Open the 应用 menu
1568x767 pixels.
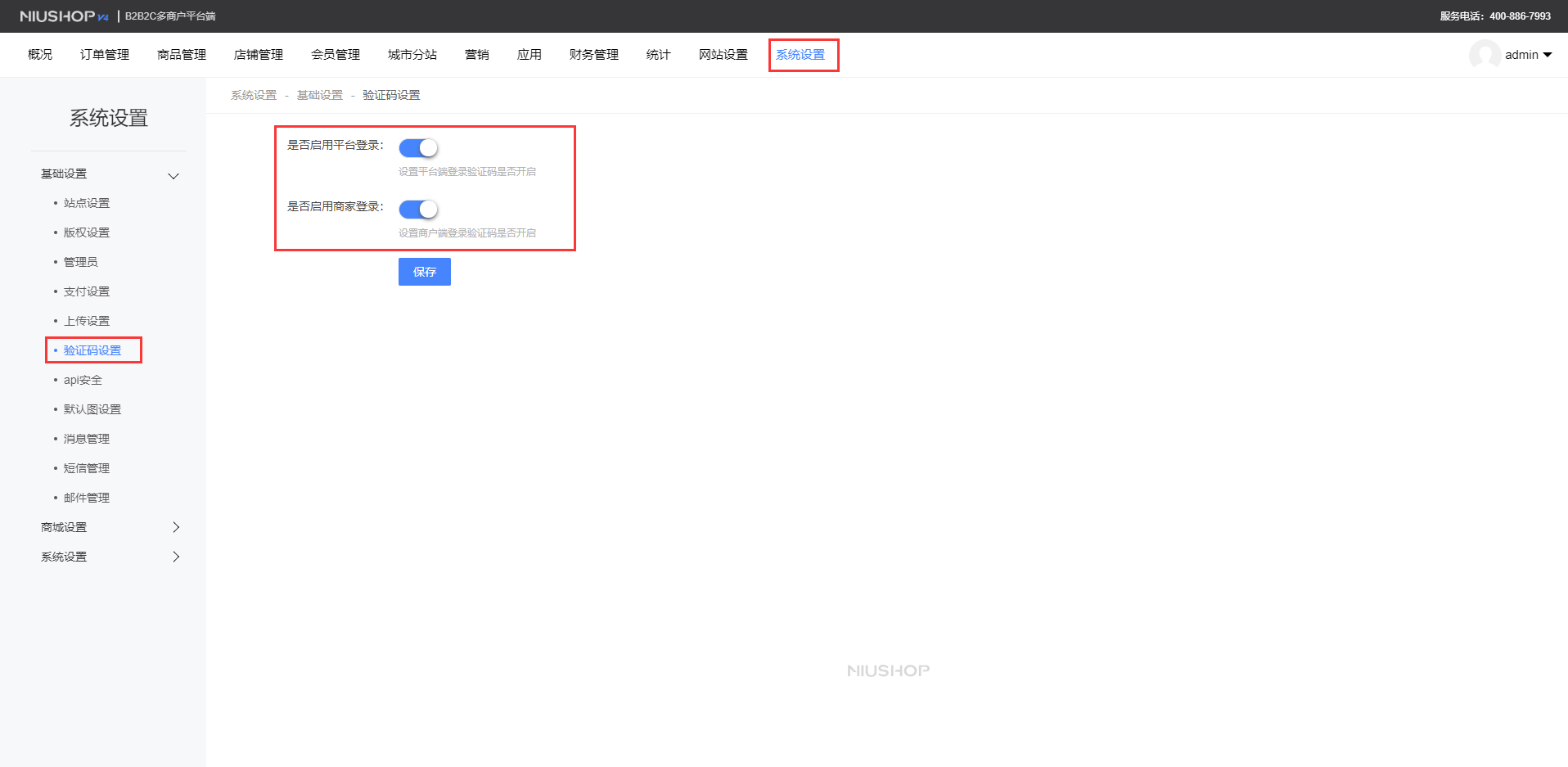(529, 55)
